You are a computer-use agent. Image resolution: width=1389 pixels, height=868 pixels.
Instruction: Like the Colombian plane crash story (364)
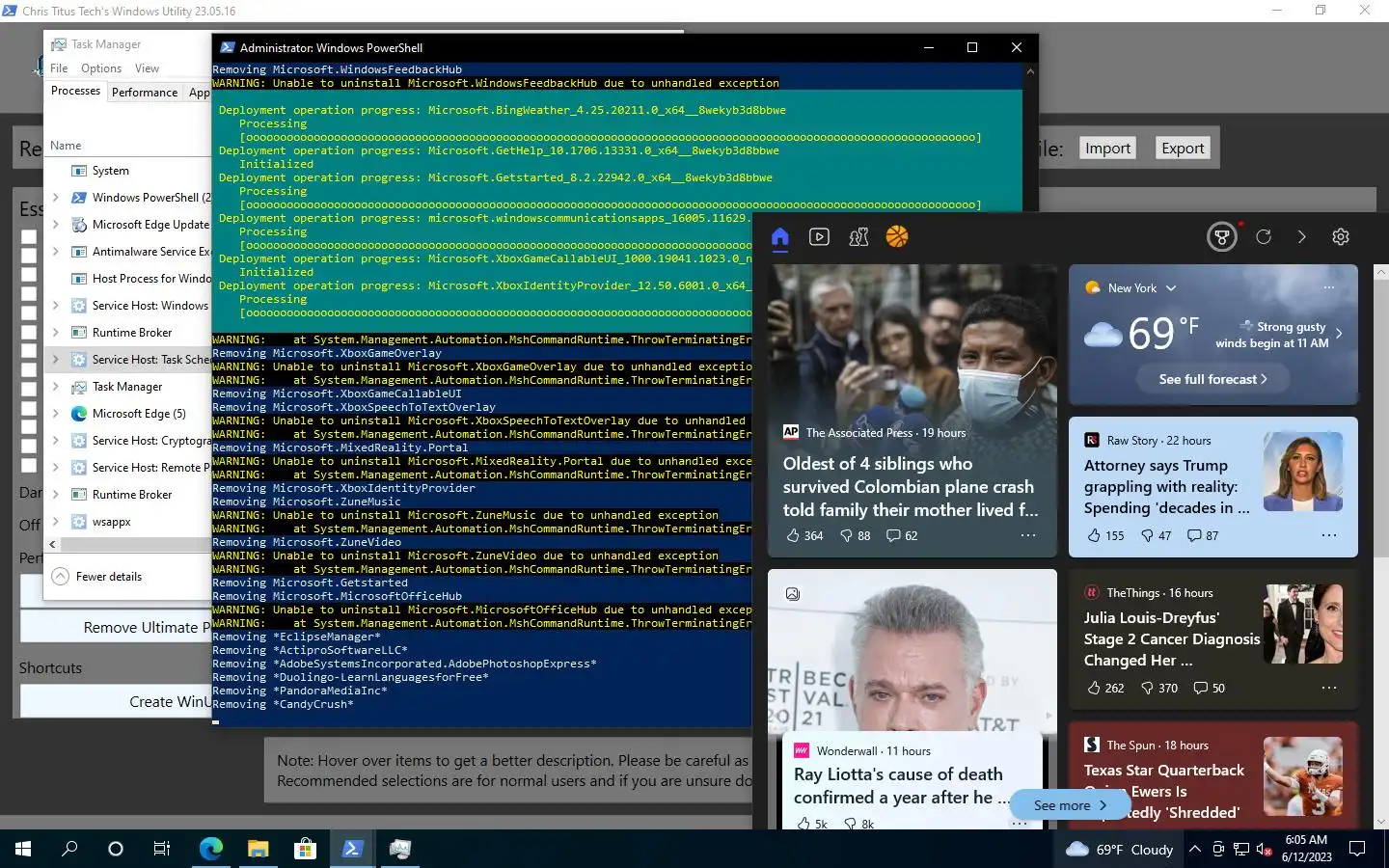click(804, 535)
